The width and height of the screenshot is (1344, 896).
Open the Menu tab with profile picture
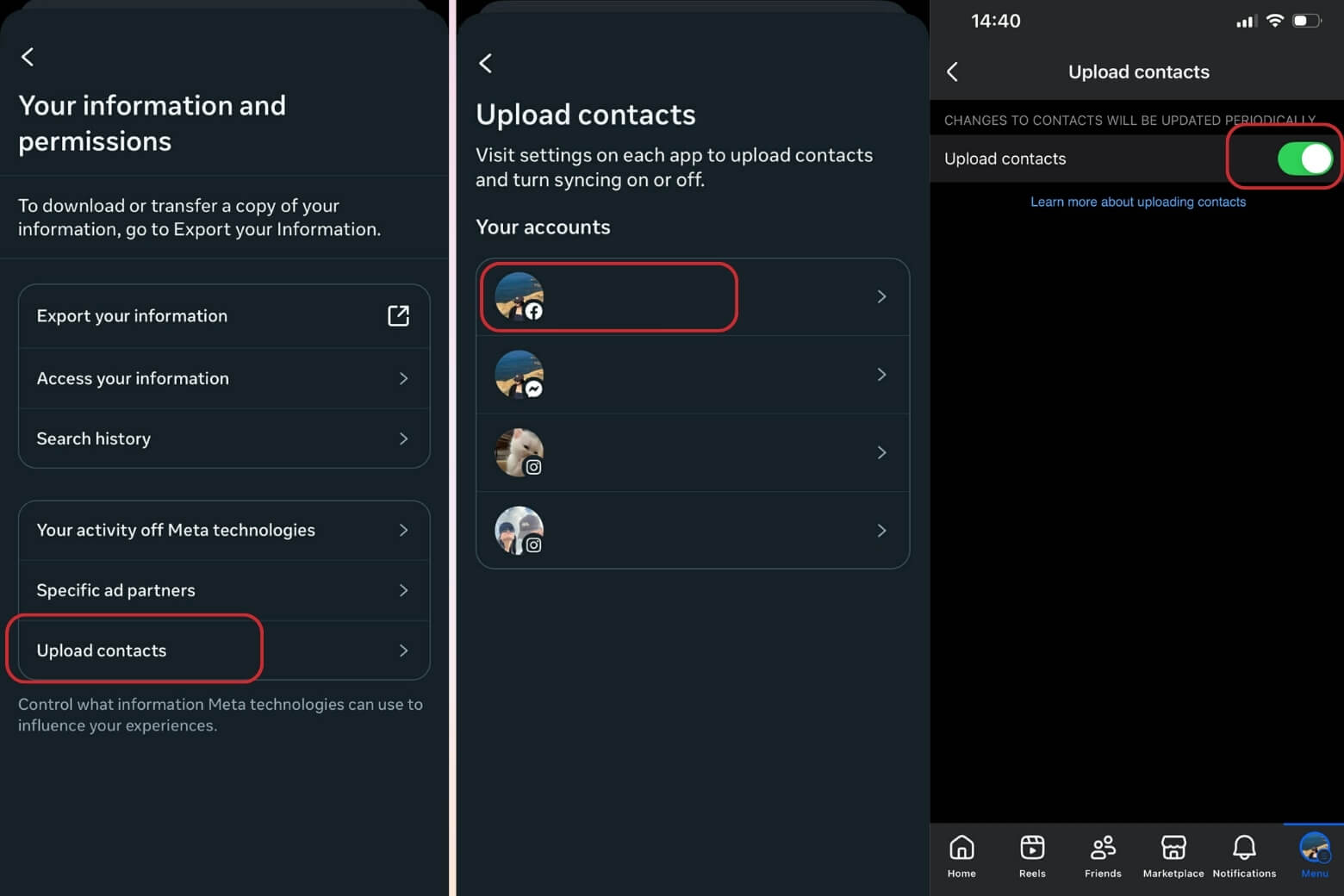point(1315,856)
